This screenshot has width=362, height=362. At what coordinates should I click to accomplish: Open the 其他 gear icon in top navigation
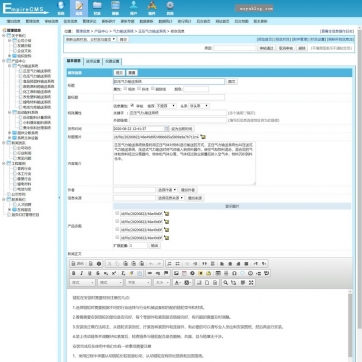(x=170, y=8)
